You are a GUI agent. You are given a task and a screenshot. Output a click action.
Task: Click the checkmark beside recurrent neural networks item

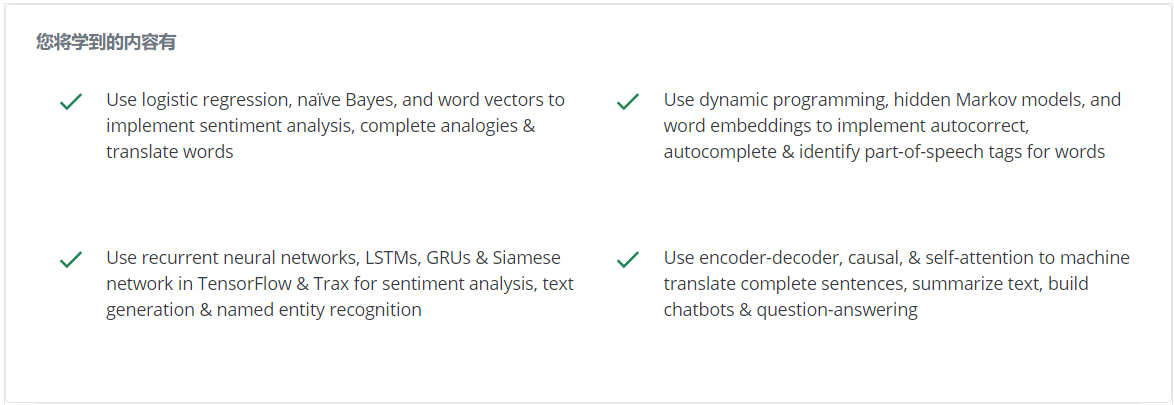click(70, 260)
